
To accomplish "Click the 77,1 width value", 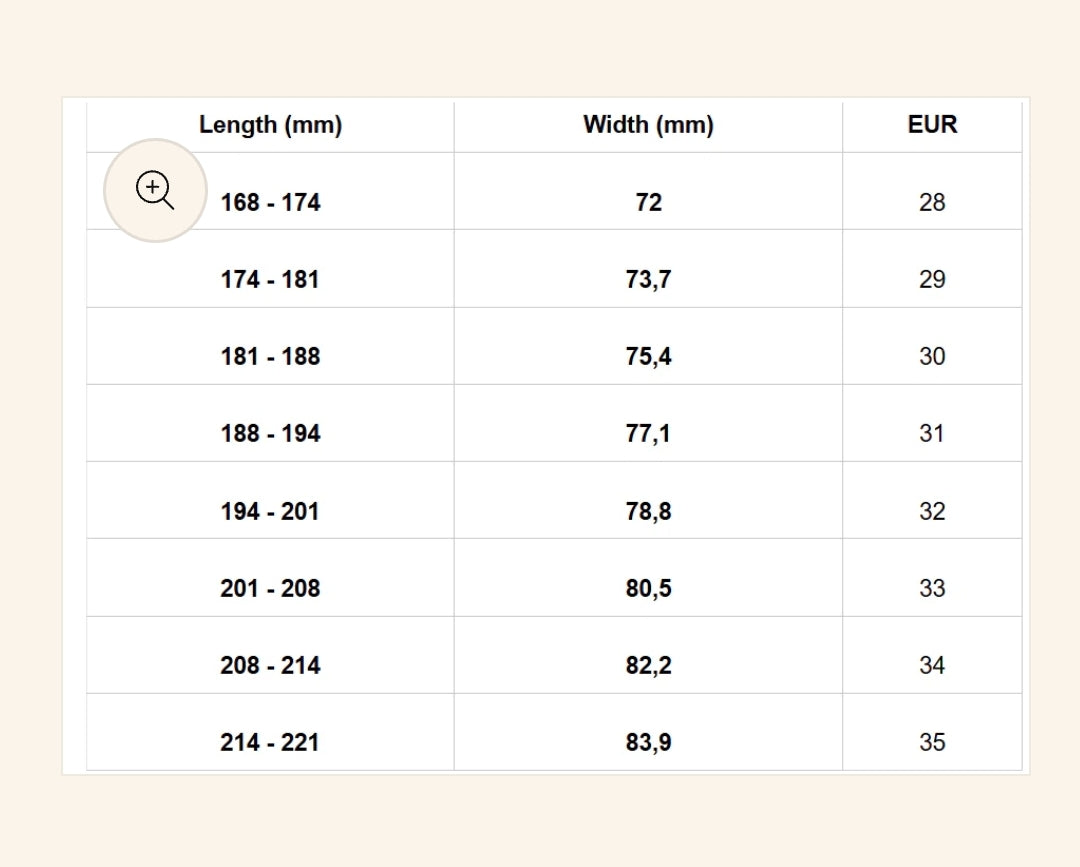I will click(648, 434).
